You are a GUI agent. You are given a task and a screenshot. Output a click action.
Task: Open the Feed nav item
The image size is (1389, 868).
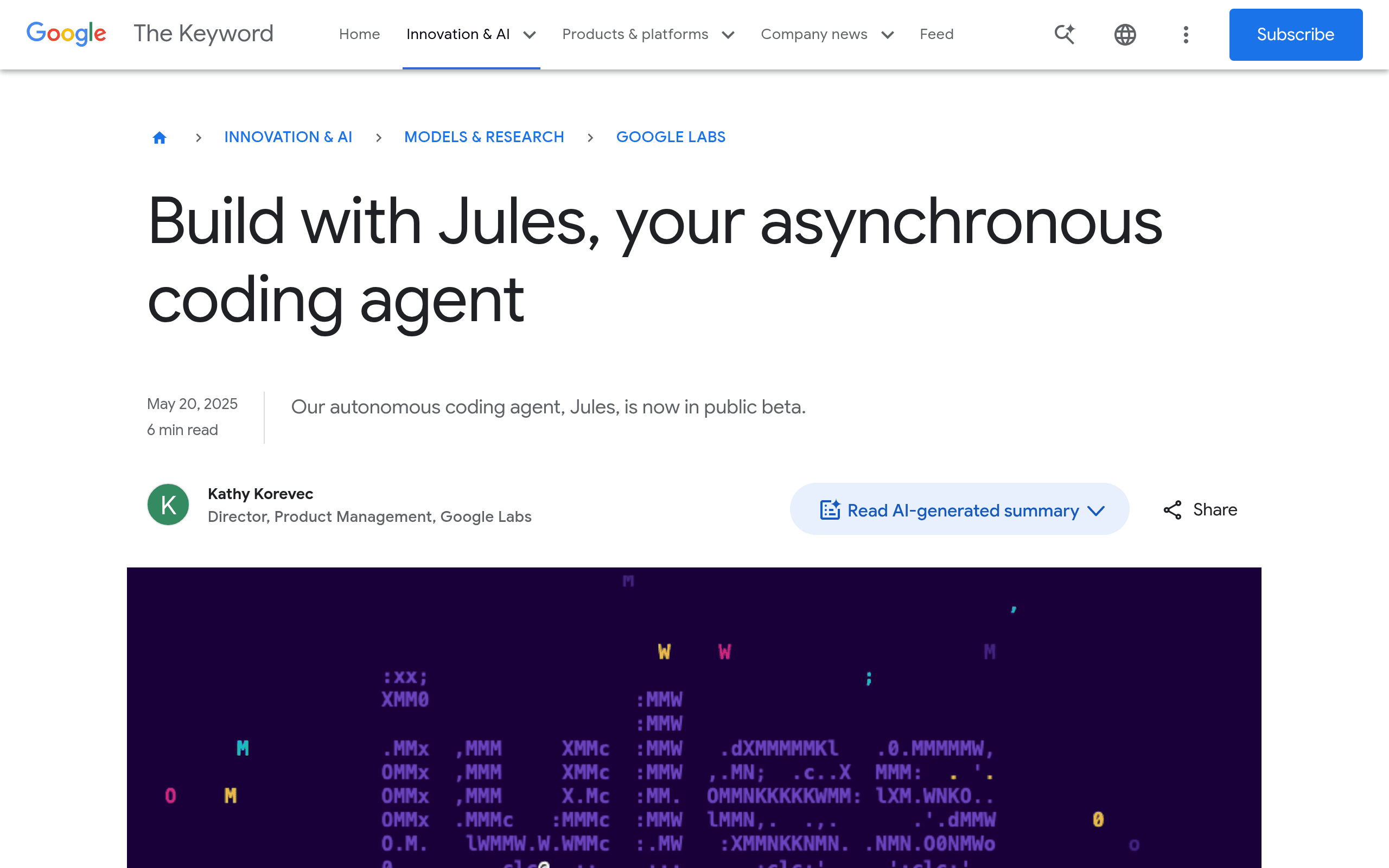pos(936,34)
